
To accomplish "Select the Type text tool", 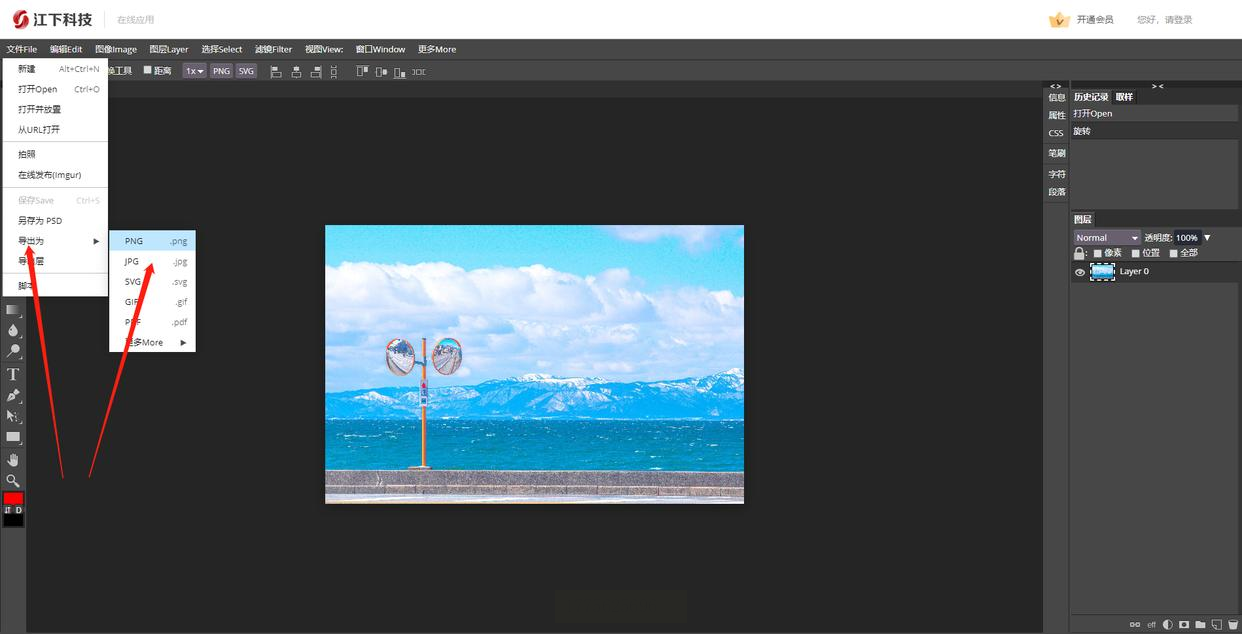I will [13, 374].
